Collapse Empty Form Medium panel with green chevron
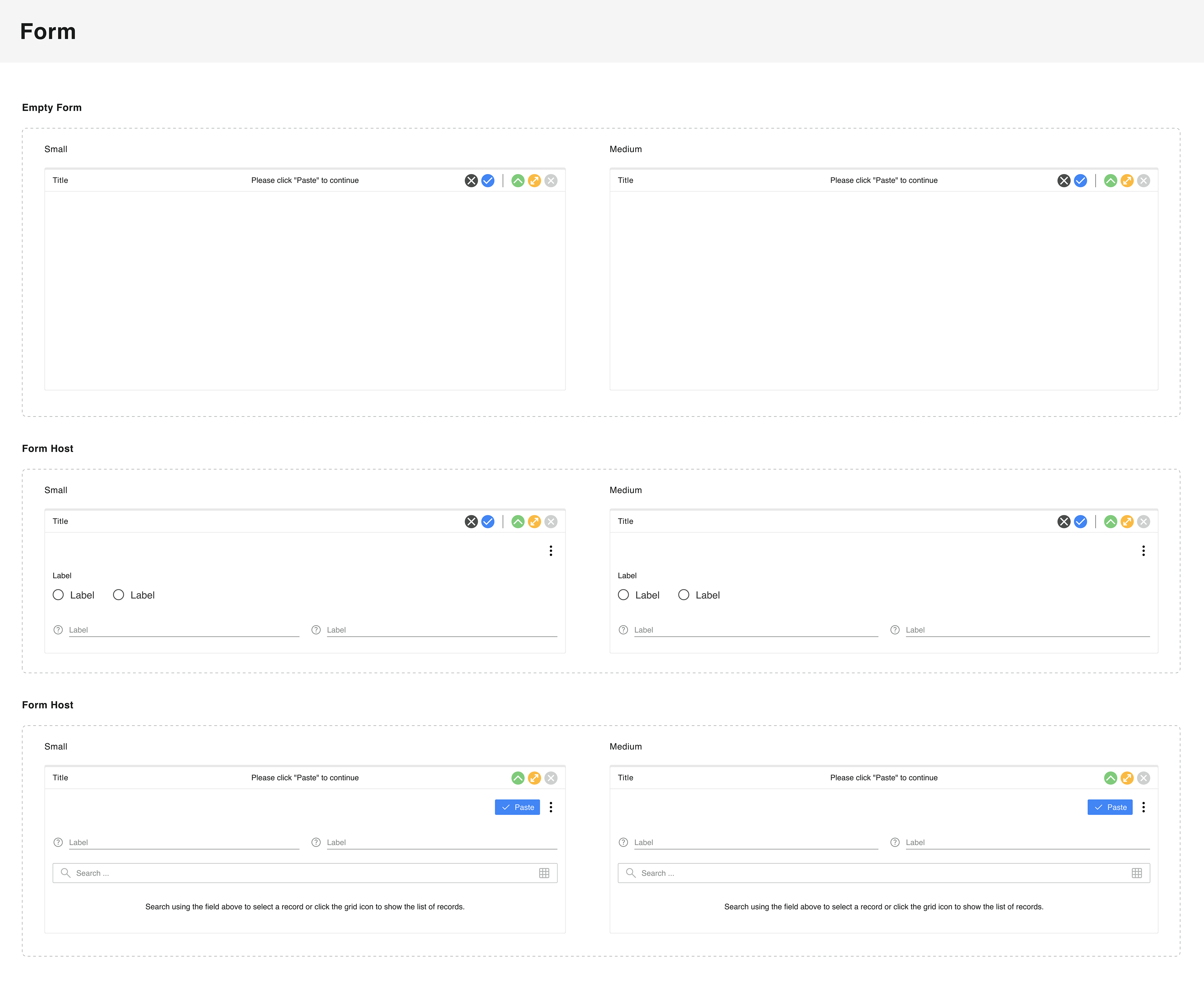Screen dimensions: 1204x990 [1111, 181]
